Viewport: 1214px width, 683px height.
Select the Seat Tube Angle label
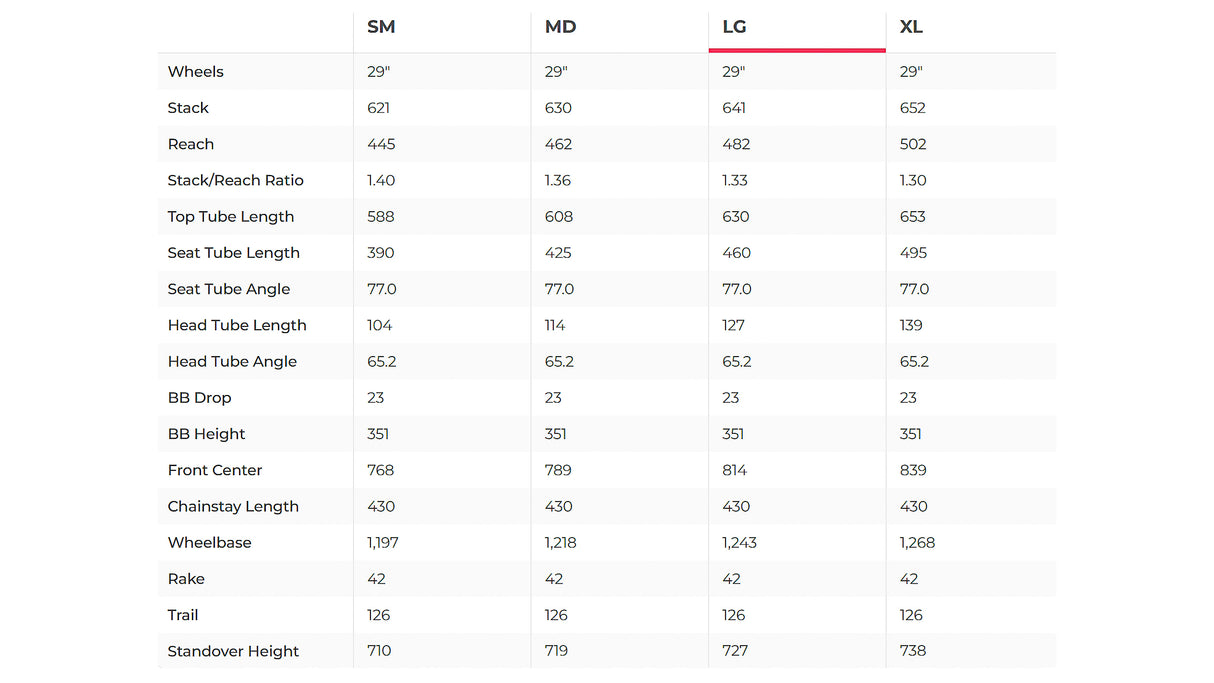(x=229, y=289)
